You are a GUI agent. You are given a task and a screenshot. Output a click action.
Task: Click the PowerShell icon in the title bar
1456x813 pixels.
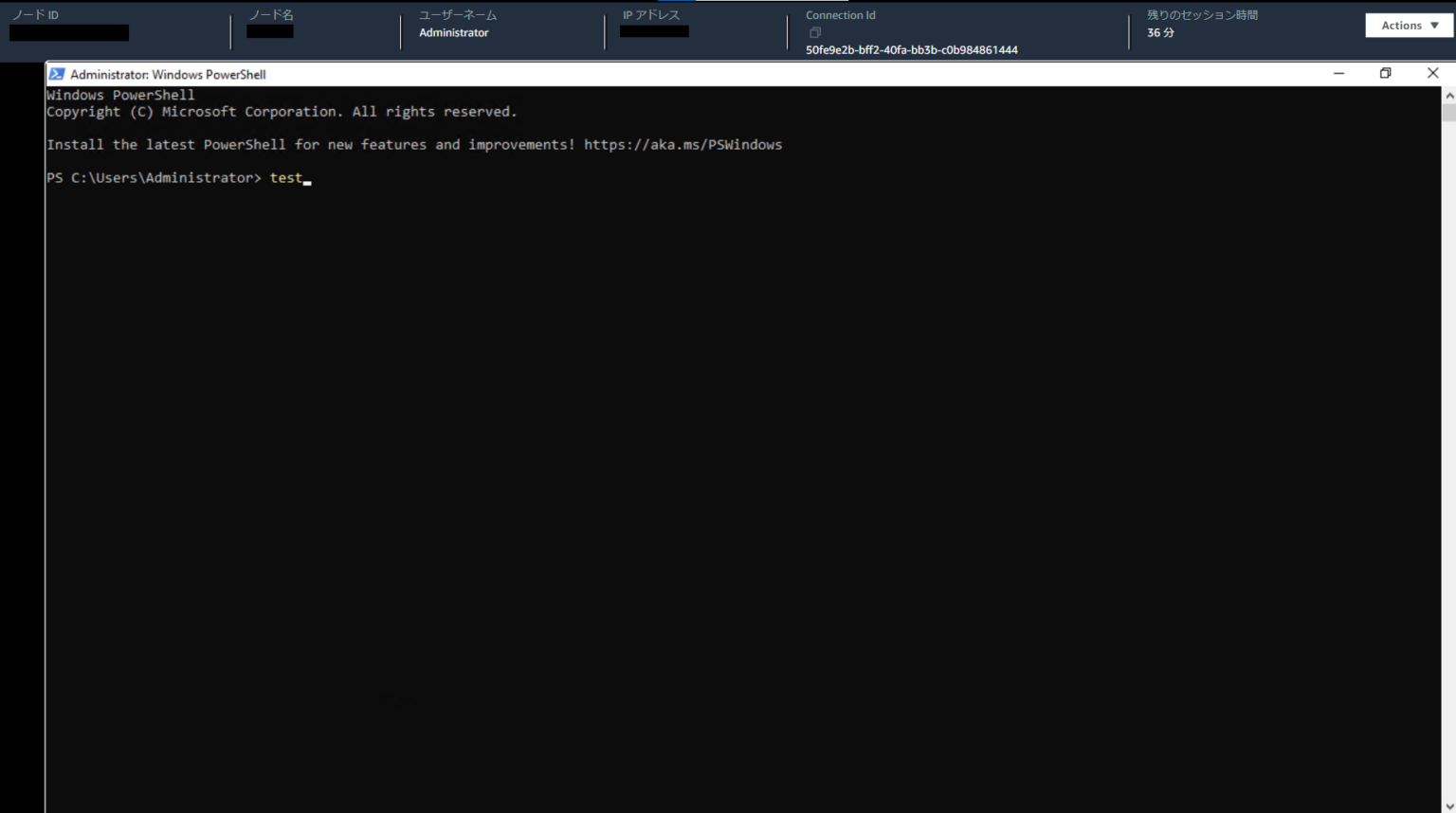(x=57, y=74)
